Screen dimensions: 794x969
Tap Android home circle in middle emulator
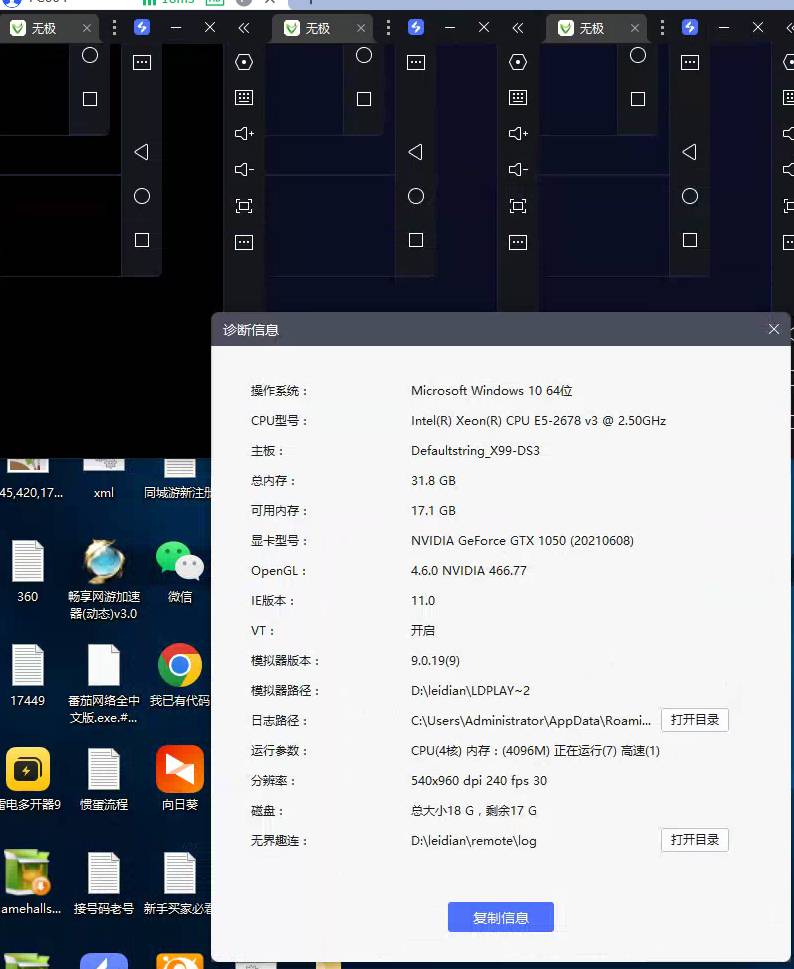click(416, 197)
